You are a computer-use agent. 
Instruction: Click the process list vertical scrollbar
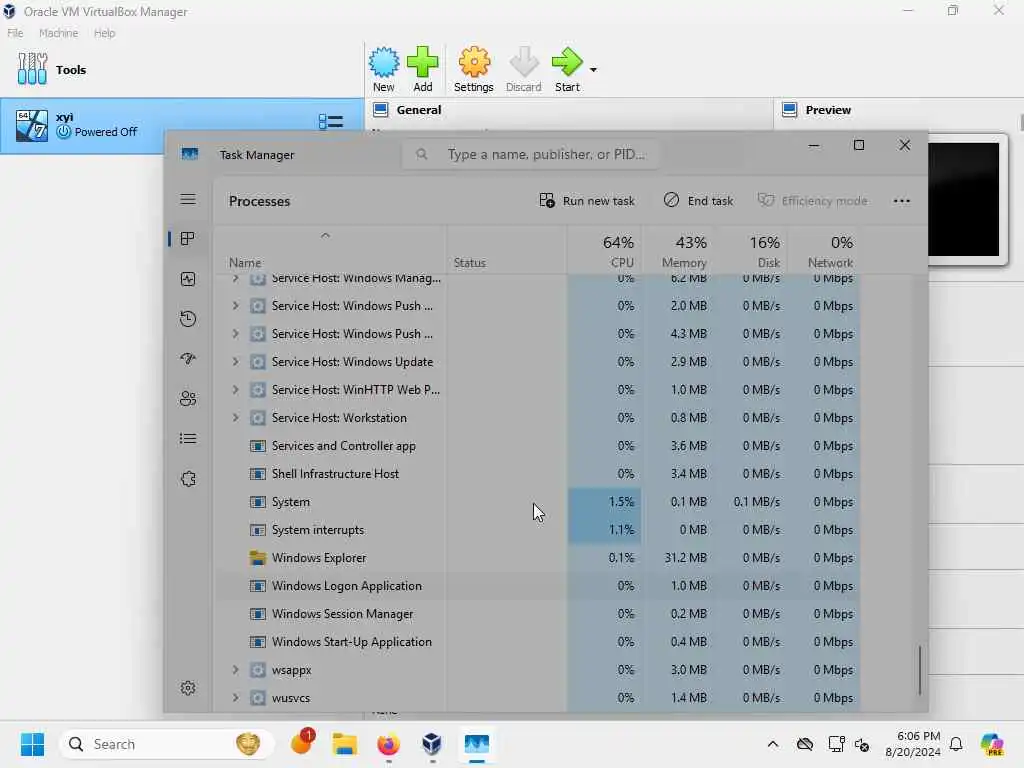(920, 669)
